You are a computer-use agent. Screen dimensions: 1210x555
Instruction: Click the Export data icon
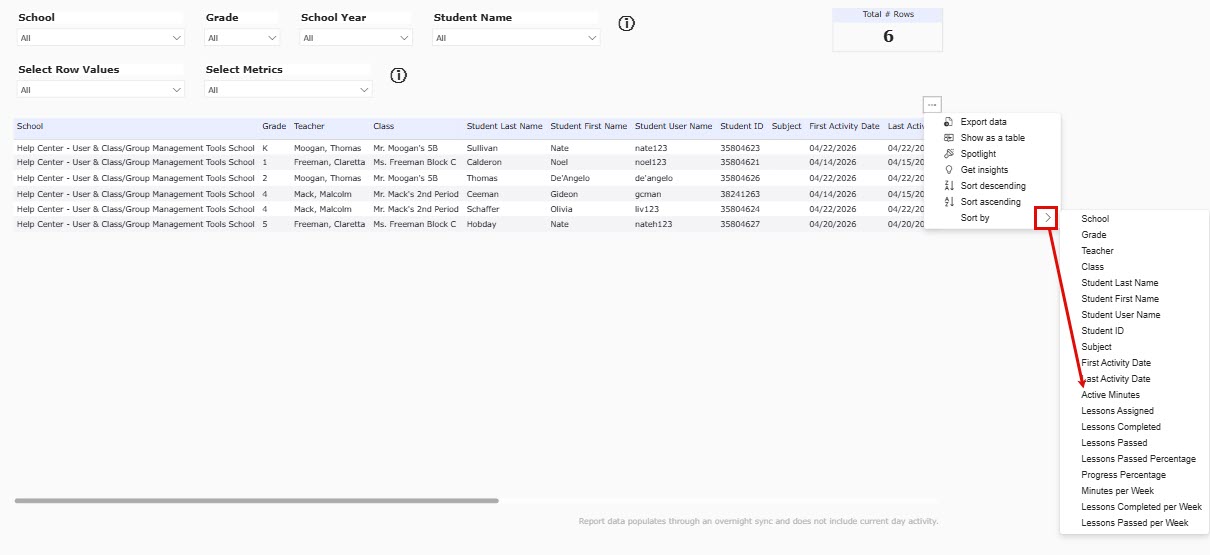tap(949, 122)
